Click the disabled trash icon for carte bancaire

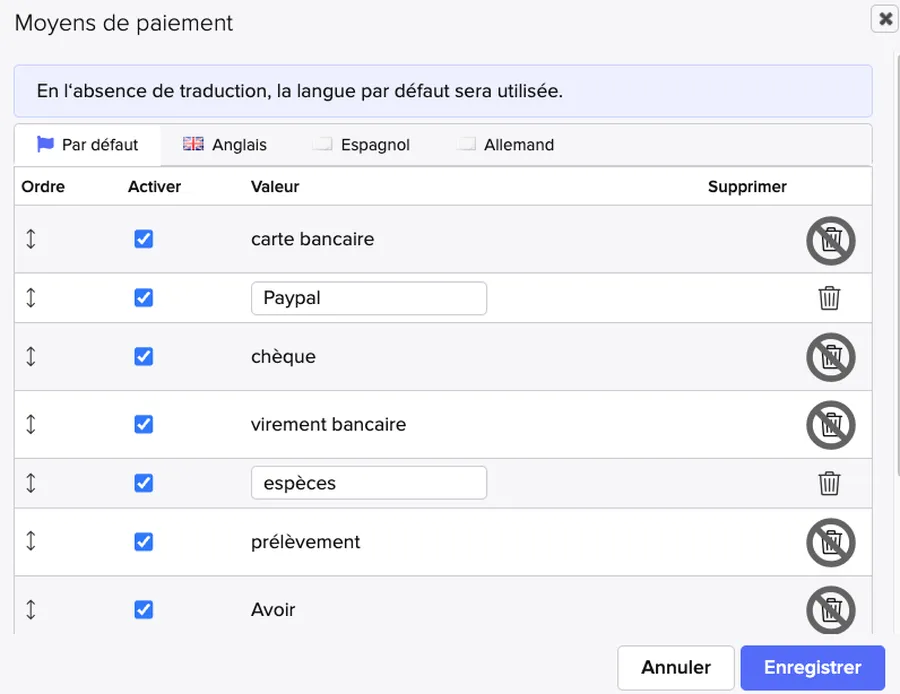point(831,240)
